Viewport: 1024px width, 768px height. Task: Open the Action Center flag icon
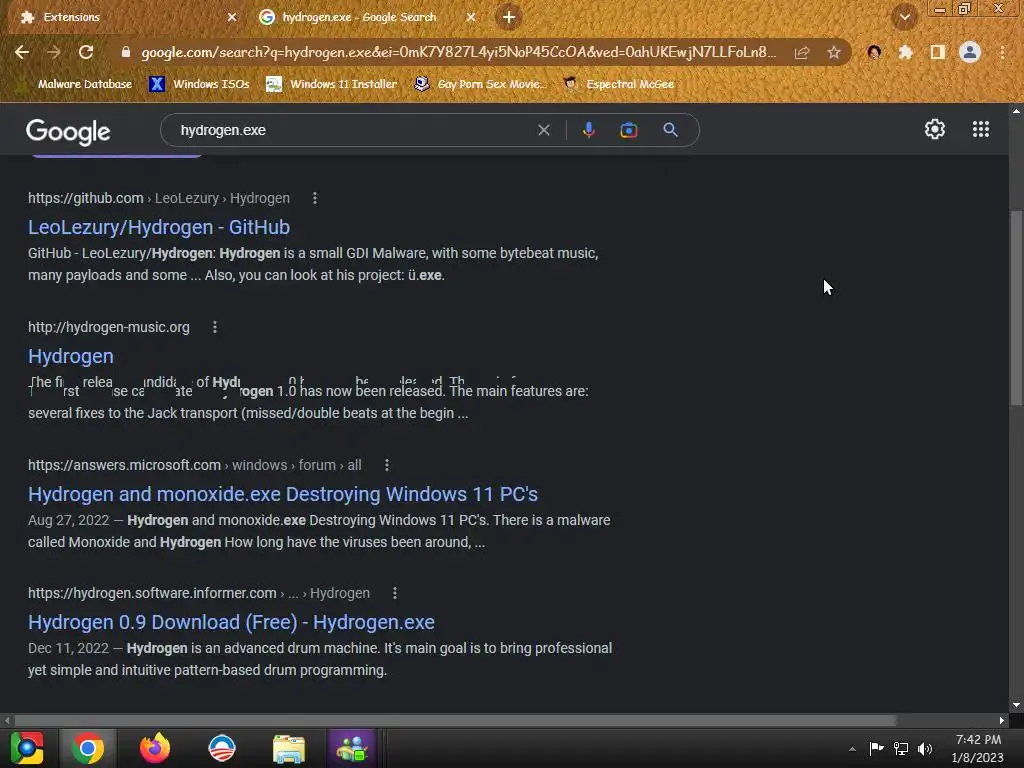tap(876, 748)
